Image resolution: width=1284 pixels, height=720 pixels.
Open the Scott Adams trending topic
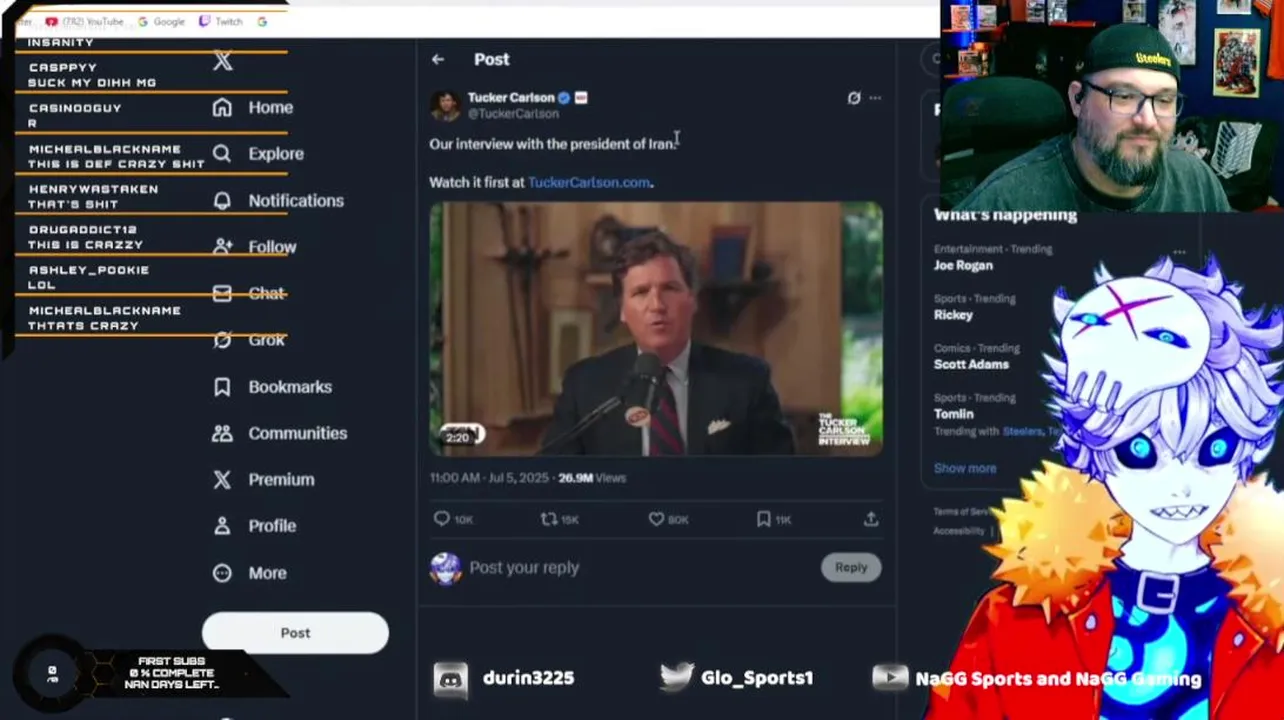point(971,364)
